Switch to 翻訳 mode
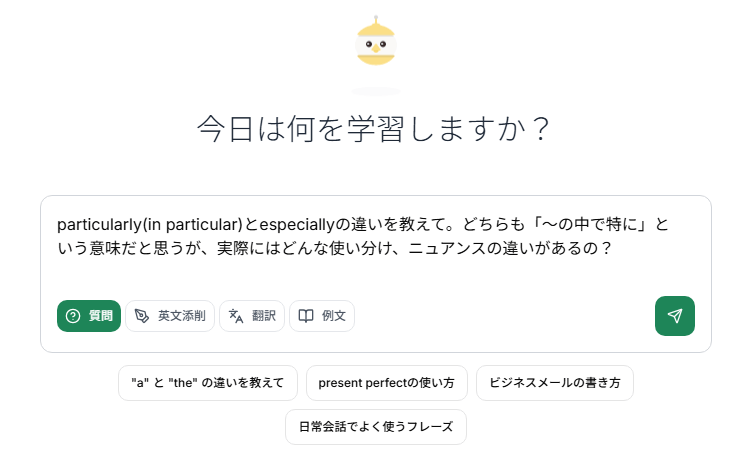Image resolution: width=753 pixels, height=454 pixels. 263,316
